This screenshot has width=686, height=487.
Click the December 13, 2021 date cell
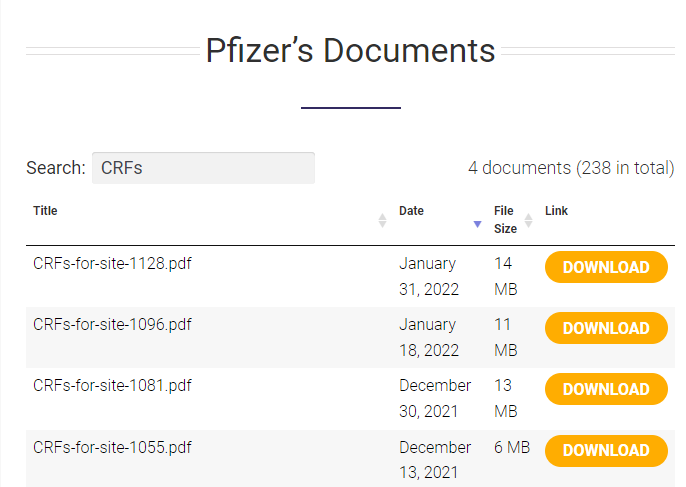(435, 460)
